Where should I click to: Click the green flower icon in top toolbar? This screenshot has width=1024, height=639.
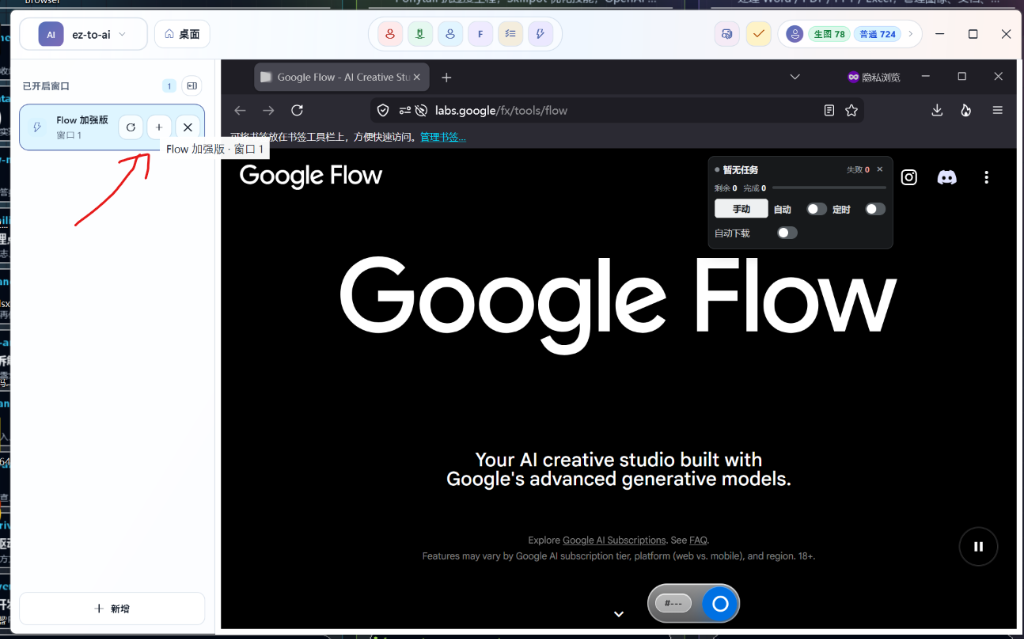click(x=420, y=34)
